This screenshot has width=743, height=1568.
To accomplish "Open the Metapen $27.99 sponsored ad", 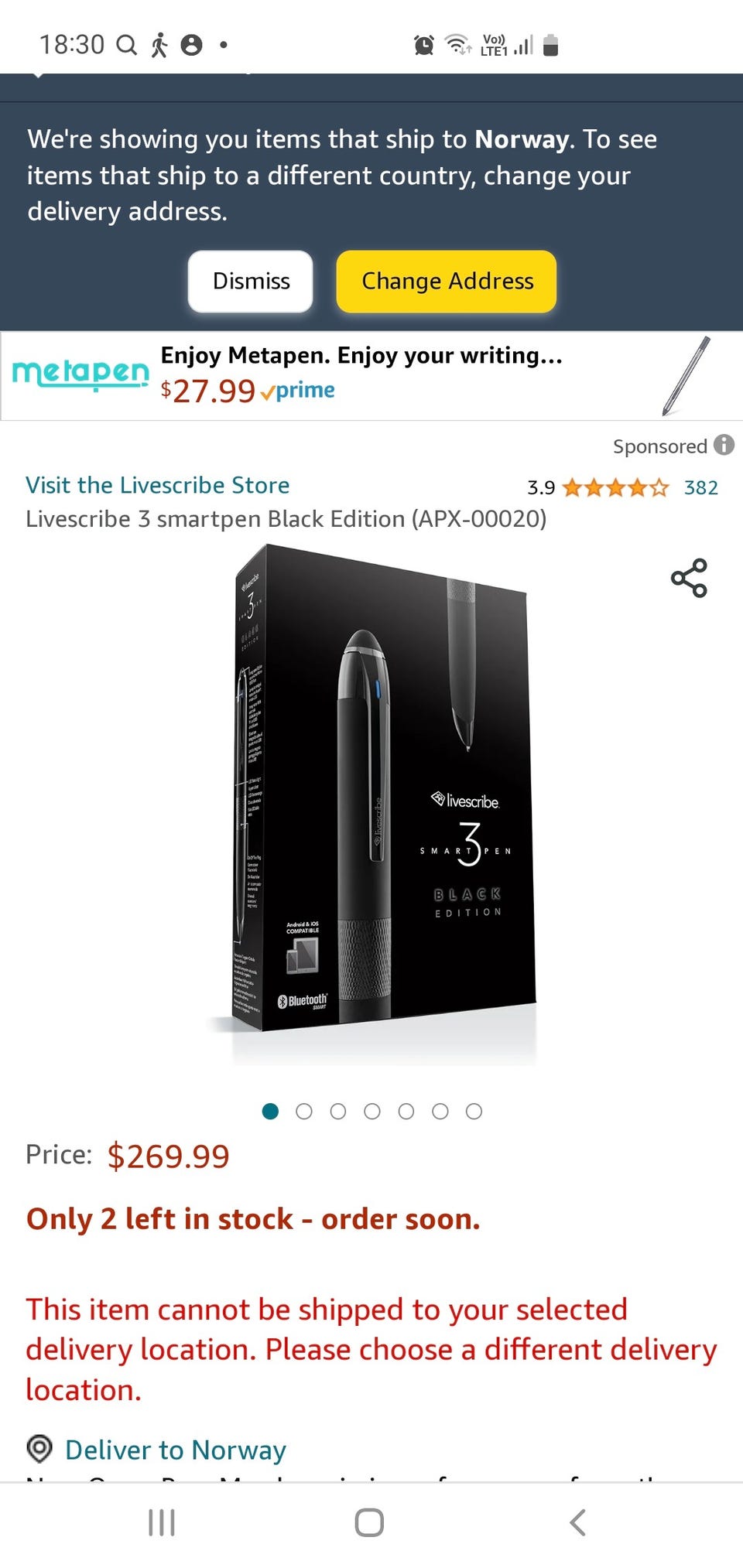I will tap(371, 376).
